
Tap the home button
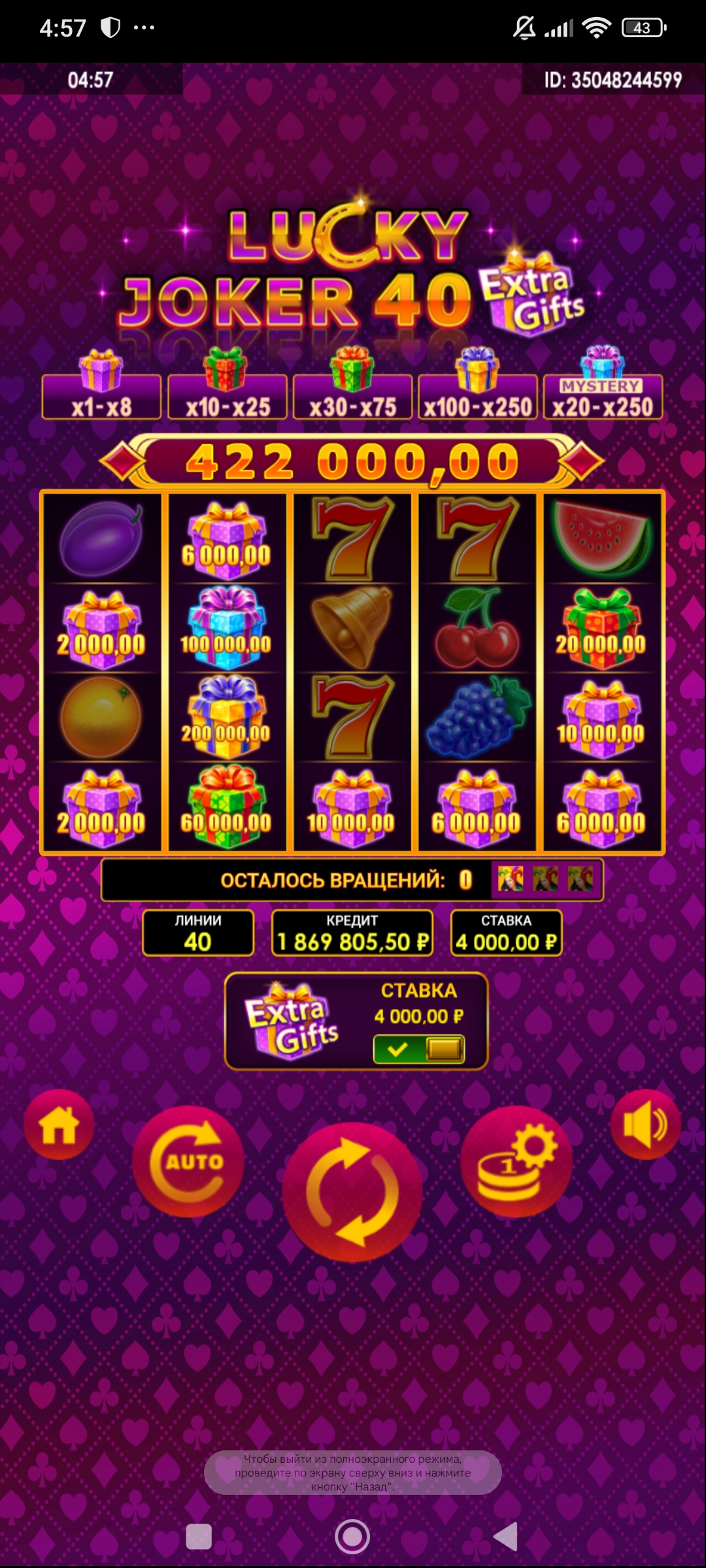(59, 1124)
